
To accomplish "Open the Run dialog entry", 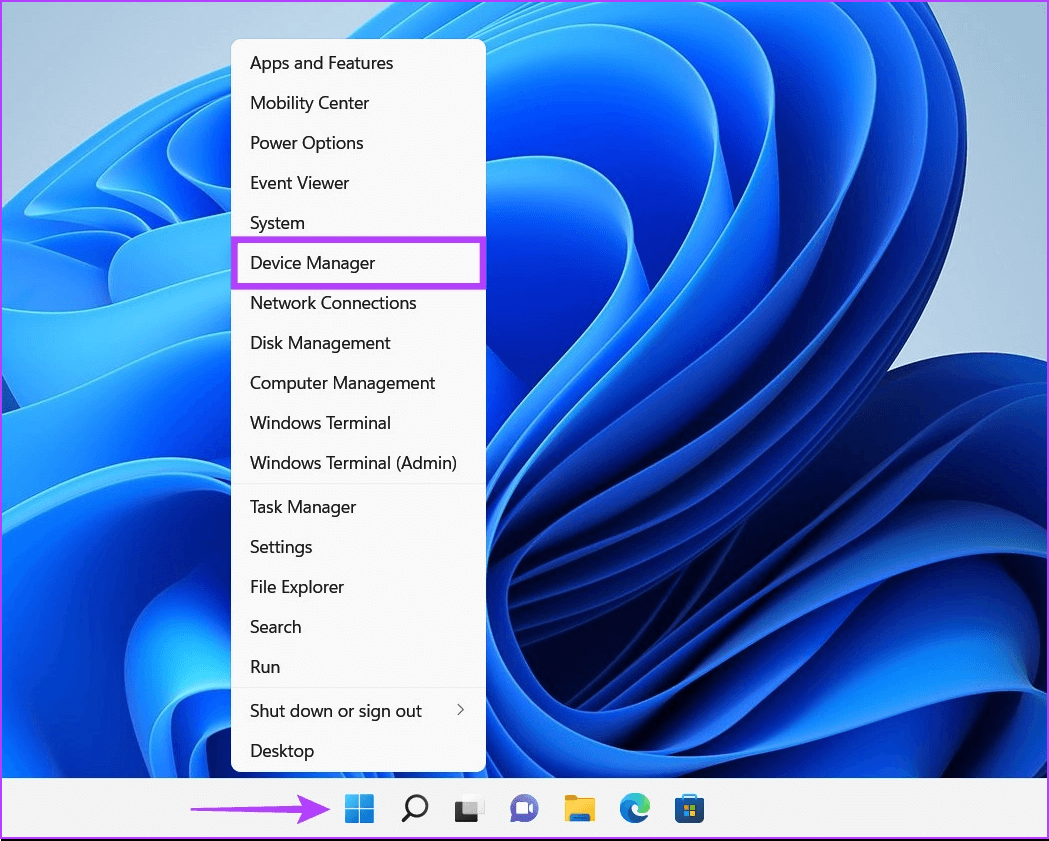I will [358, 667].
